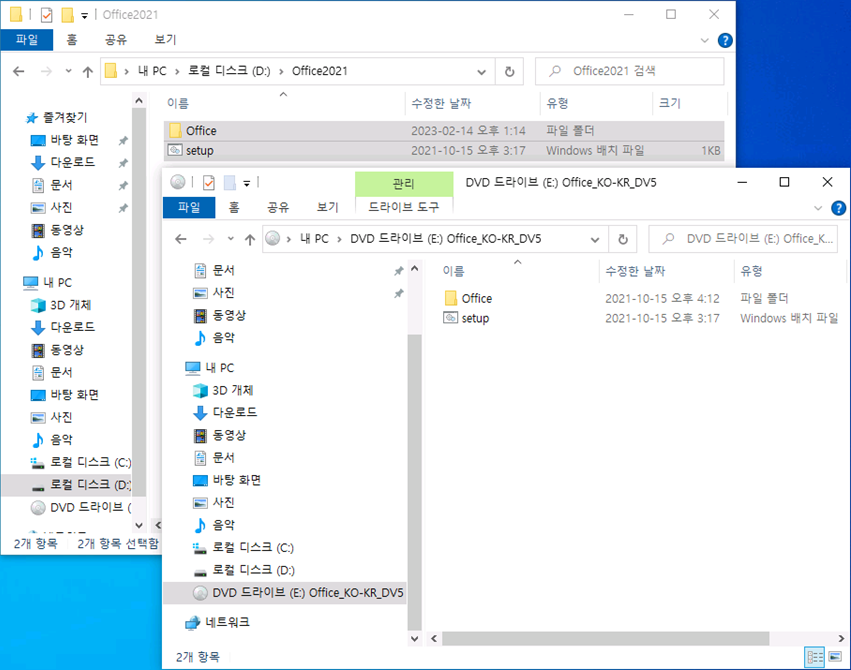Select 바탕 화면 in DVD window sidebar
851x670 pixels.
tap(227, 480)
